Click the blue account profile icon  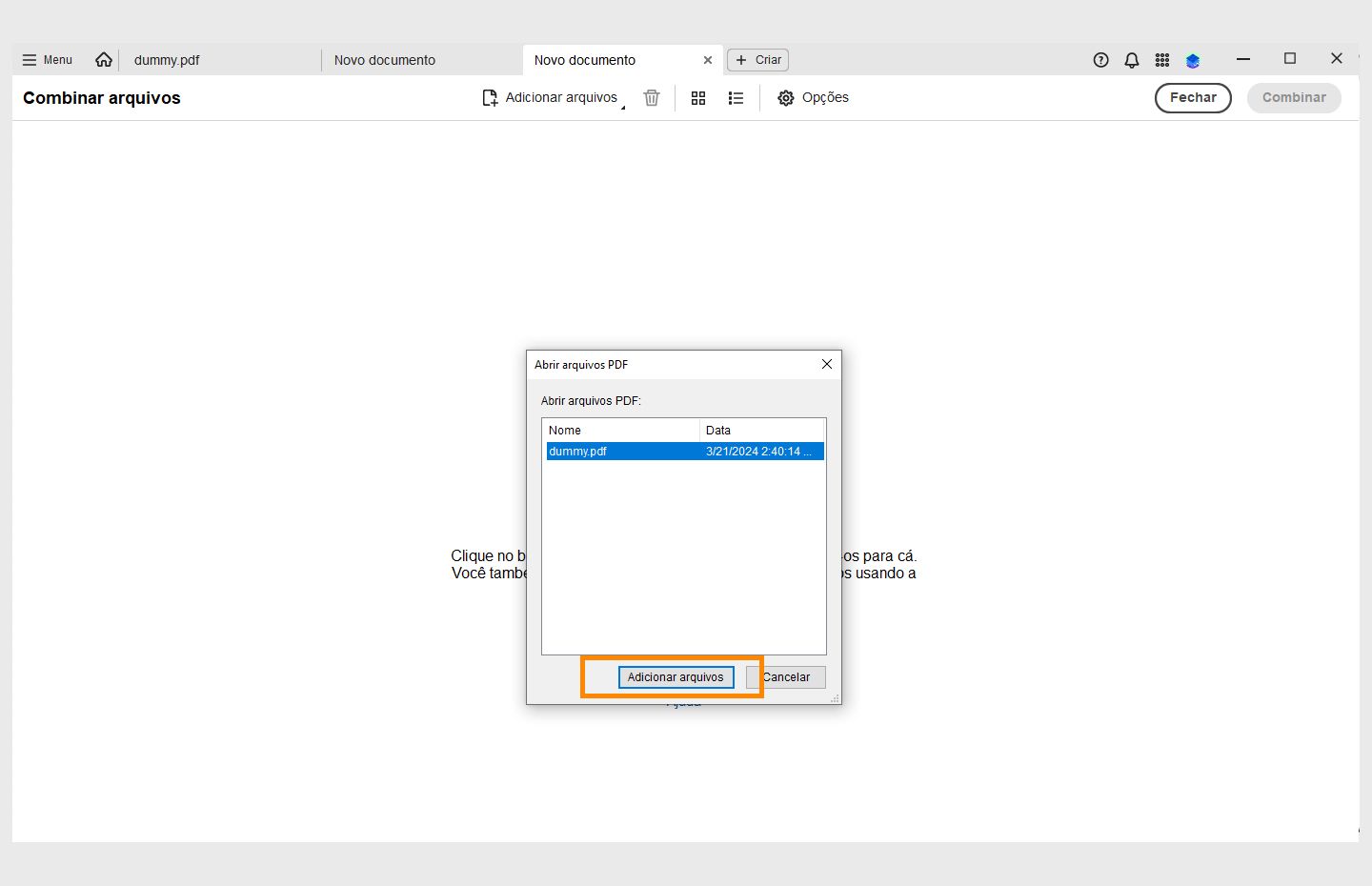(x=1193, y=61)
